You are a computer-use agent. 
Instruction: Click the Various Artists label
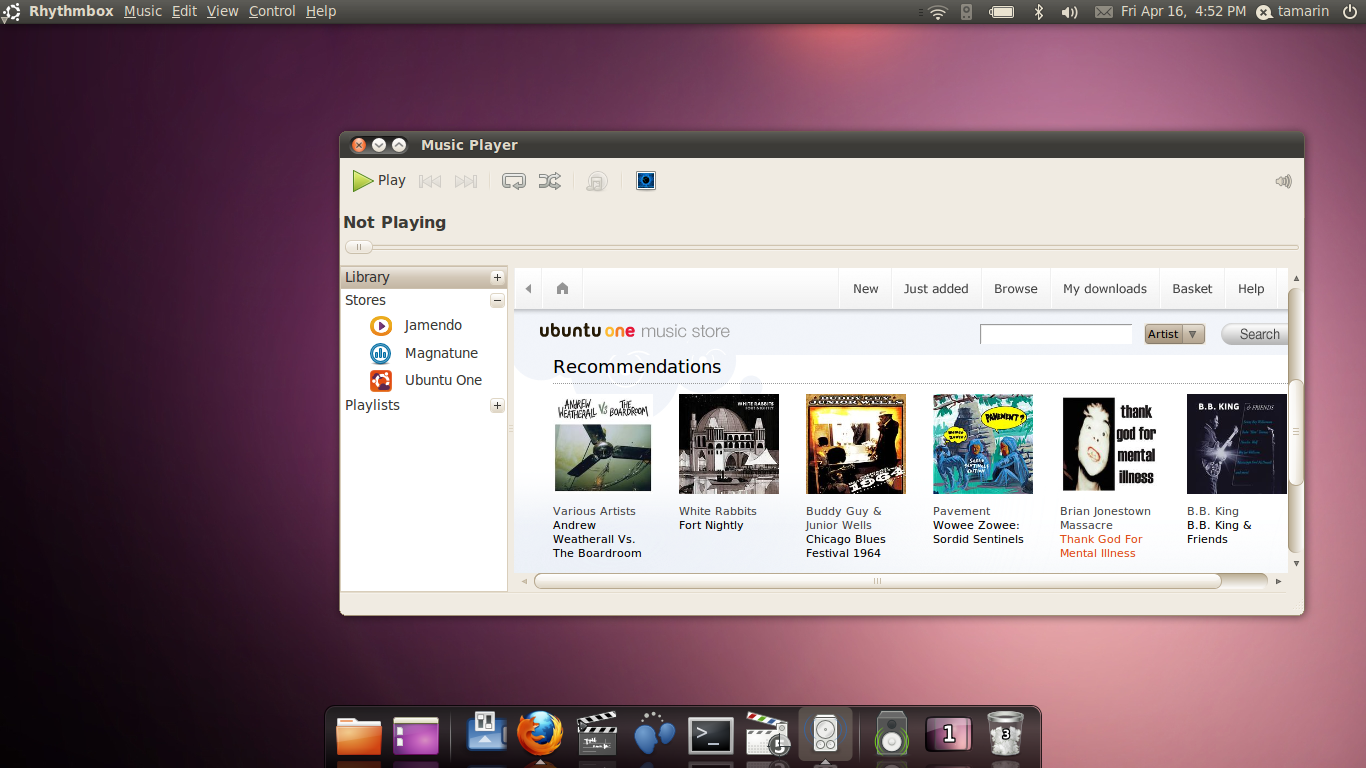click(x=594, y=511)
